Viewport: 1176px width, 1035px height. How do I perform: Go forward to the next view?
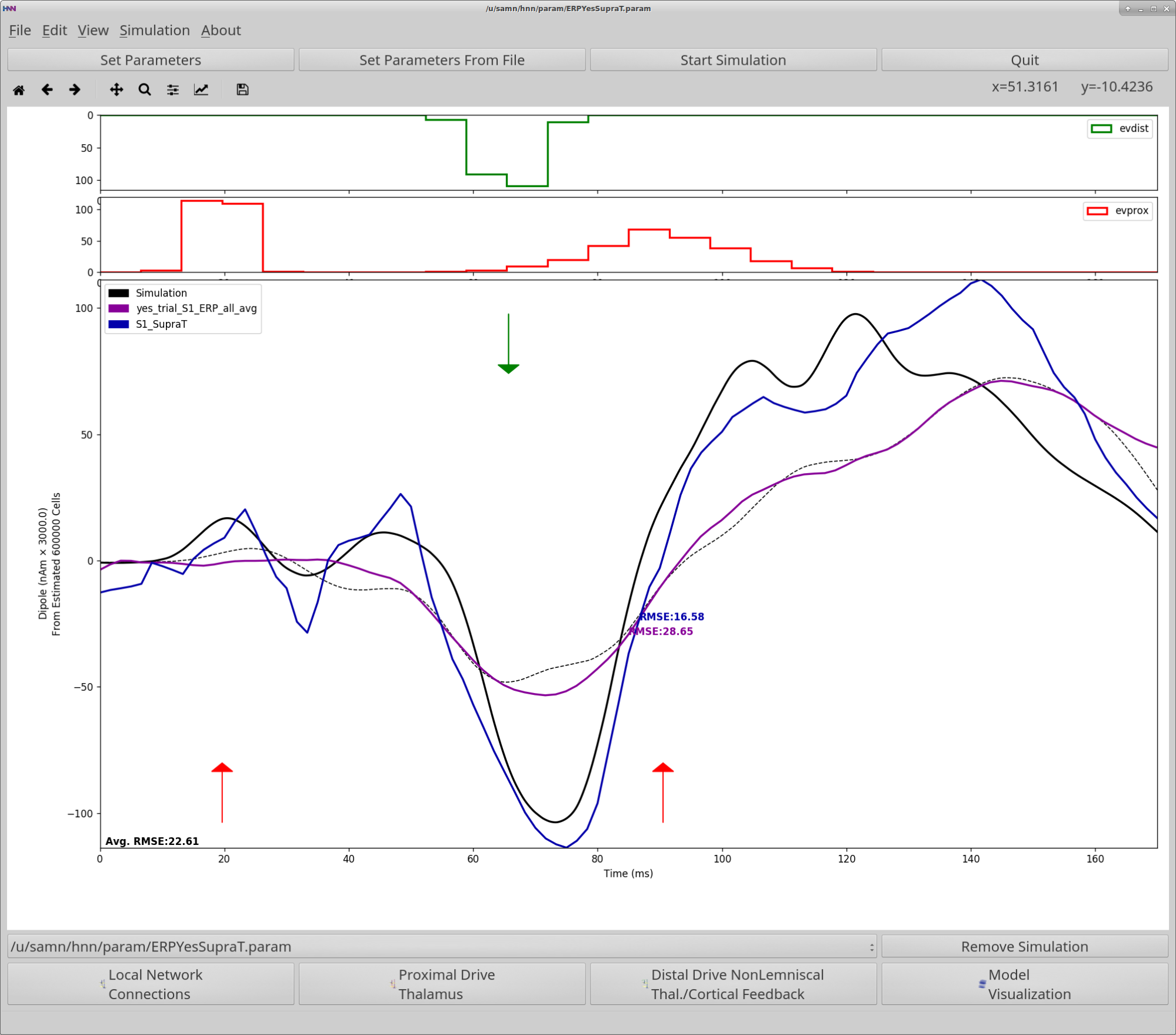coord(75,89)
